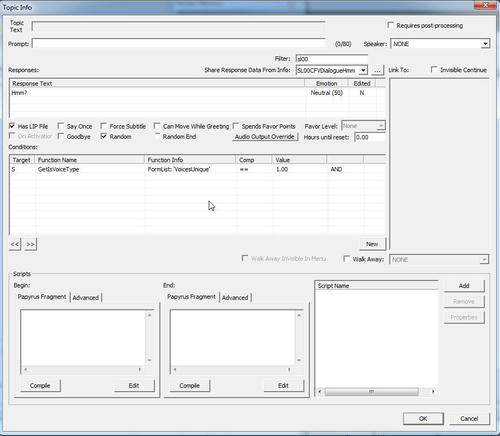Open the '...' browse button beside Share Response Data
This screenshot has height=436, width=500.
tap(377, 70)
